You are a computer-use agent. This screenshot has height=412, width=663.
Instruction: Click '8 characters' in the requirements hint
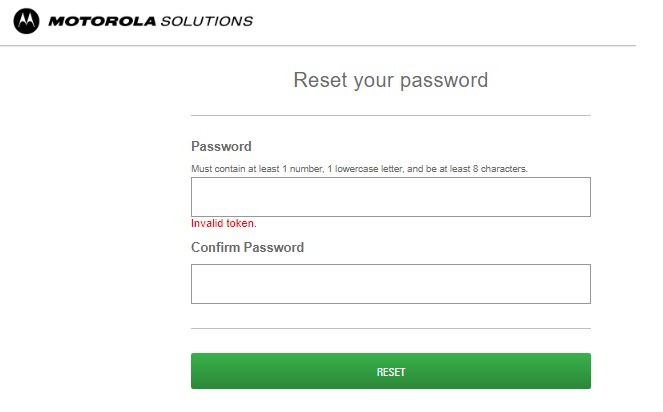pyautogui.click(x=500, y=169)
